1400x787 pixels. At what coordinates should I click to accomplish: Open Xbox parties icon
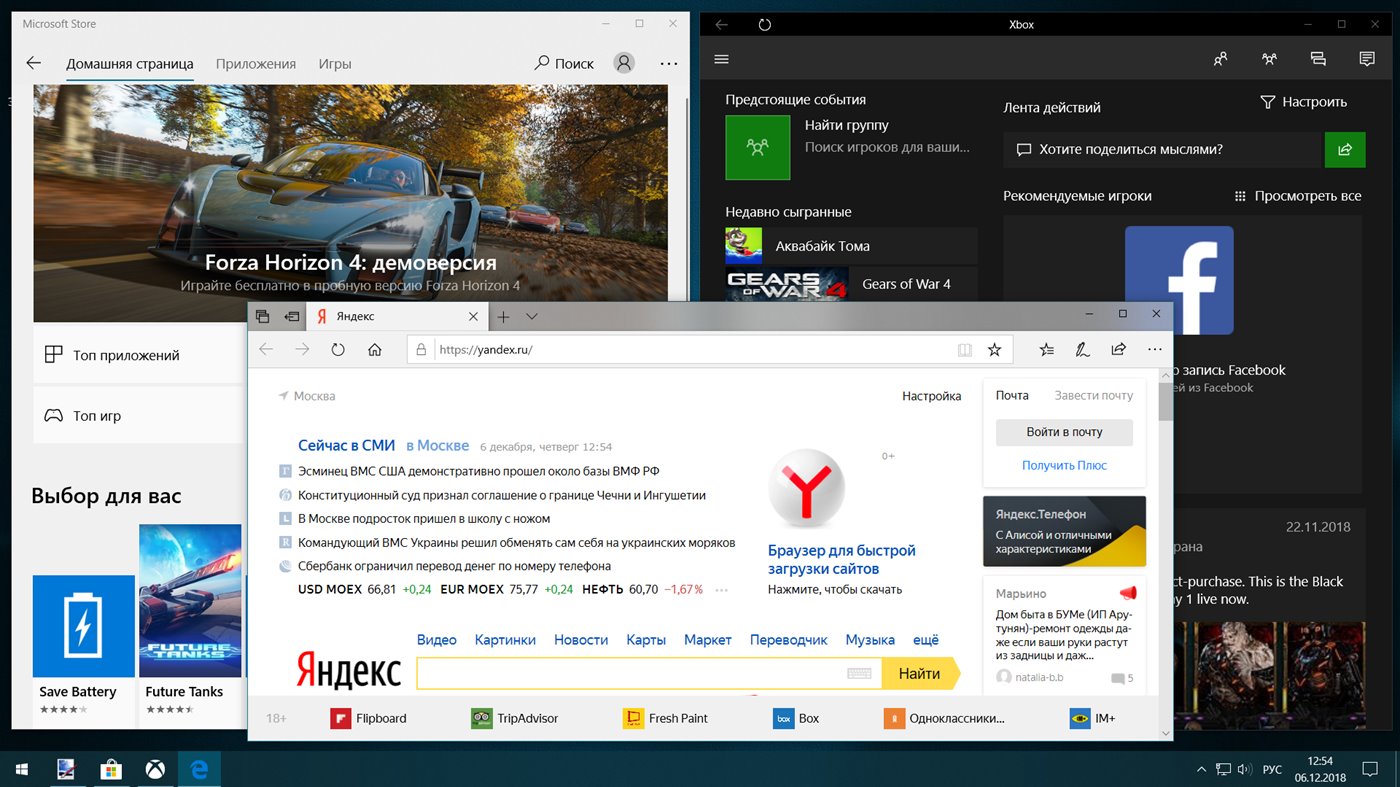pyautogui.click(x=1269, y=59)
